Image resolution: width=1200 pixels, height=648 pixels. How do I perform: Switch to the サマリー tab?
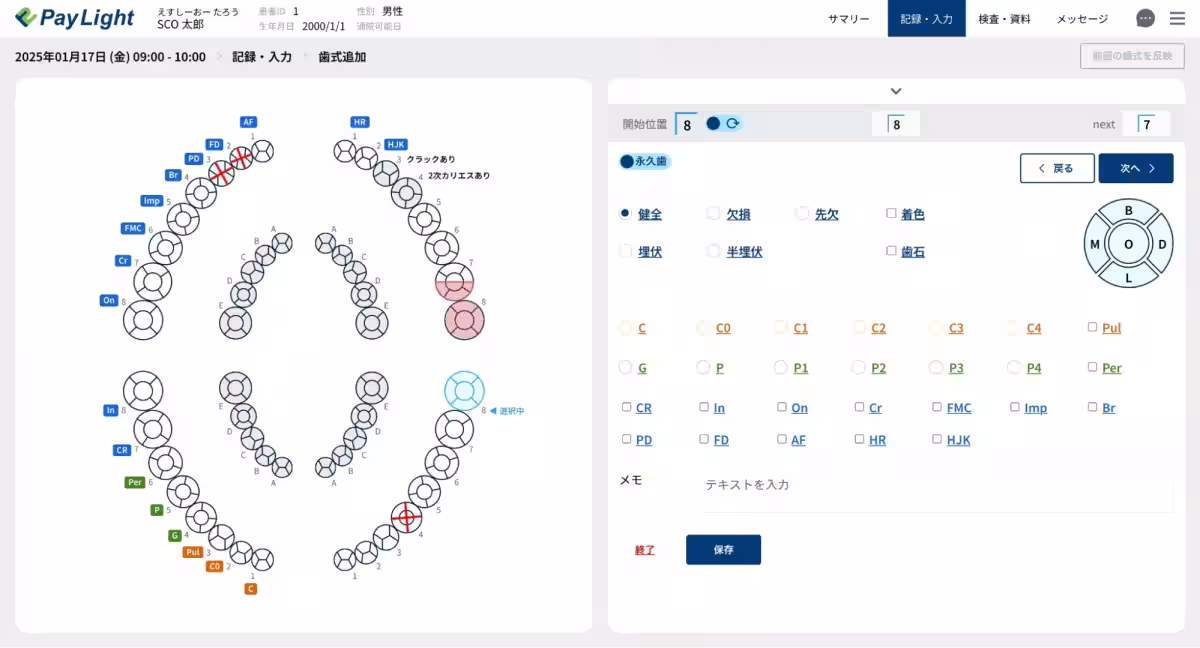click(x=847, y=18)
